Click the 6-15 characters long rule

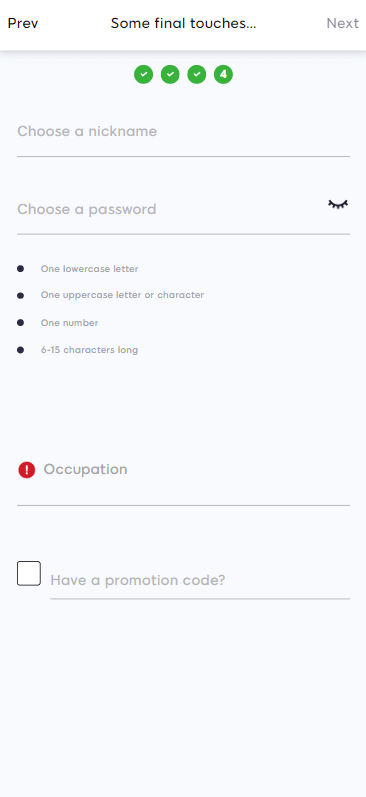click(x=89, y=350)
